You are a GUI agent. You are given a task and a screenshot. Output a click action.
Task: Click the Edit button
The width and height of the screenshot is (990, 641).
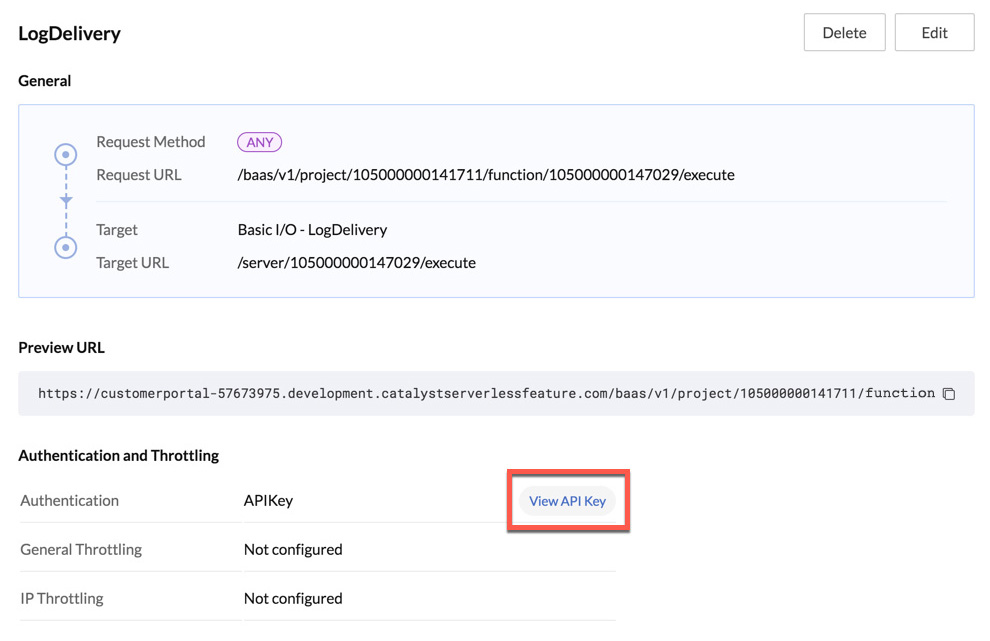[934, 32]
